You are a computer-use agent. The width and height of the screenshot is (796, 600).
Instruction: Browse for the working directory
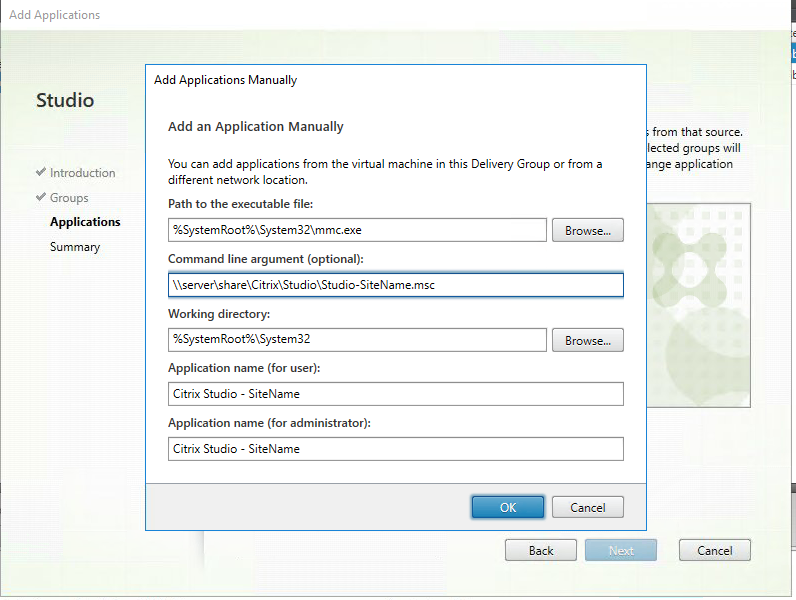(x=587, y=340)
